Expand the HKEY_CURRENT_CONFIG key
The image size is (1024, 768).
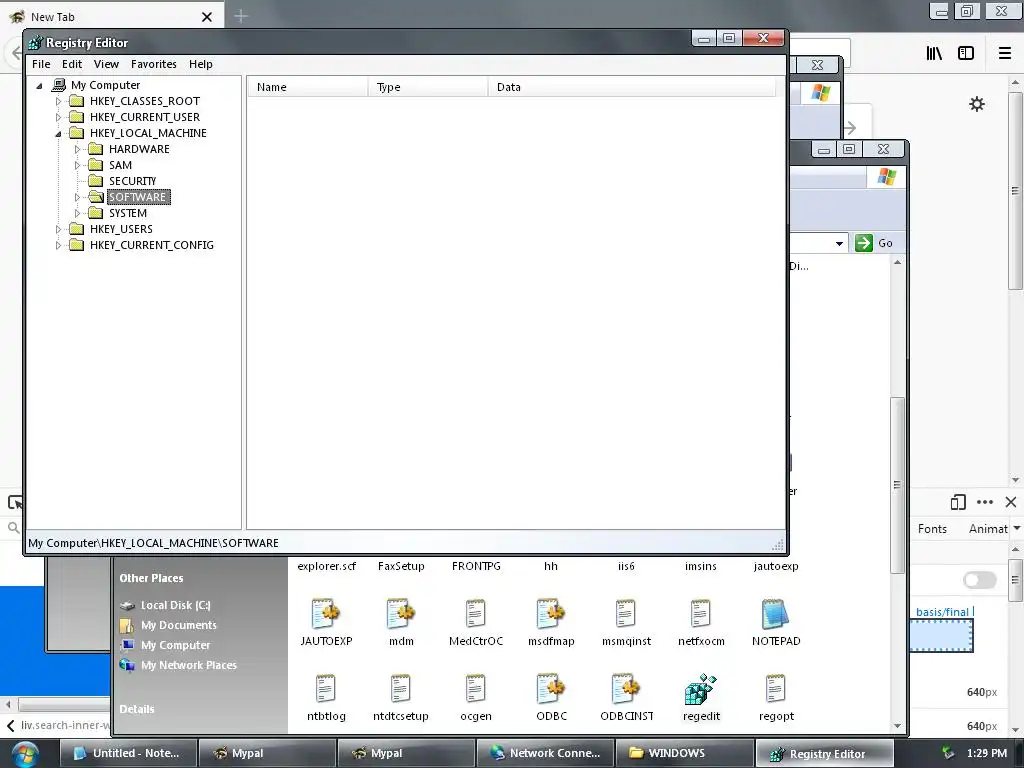click(x=58, y=246)
